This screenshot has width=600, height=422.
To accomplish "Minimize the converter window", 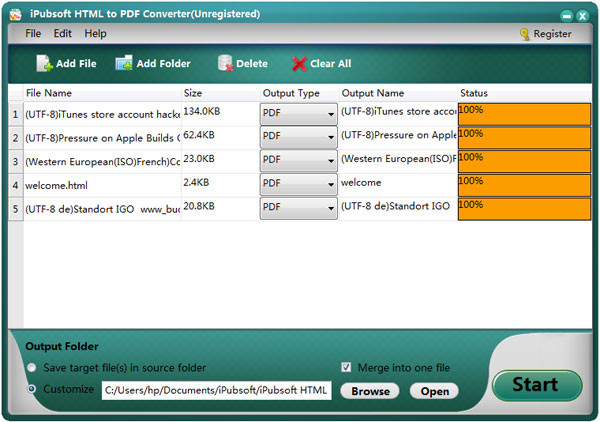I will coord(566,16).
